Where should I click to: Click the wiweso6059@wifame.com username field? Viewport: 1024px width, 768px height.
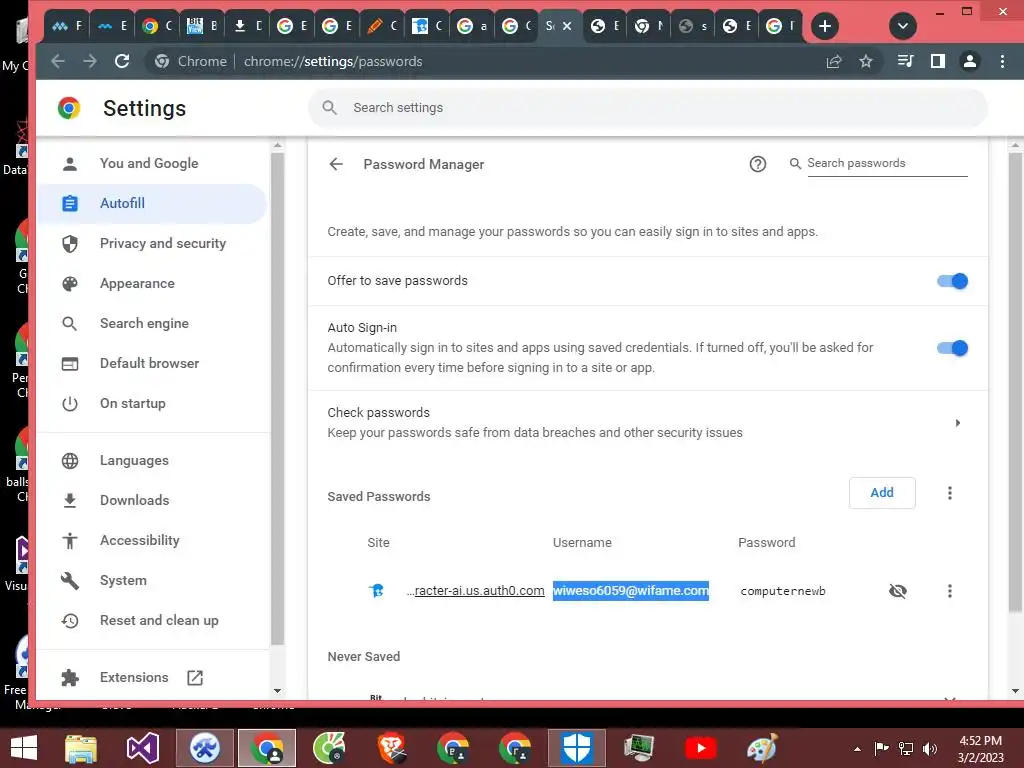point(631,591)
